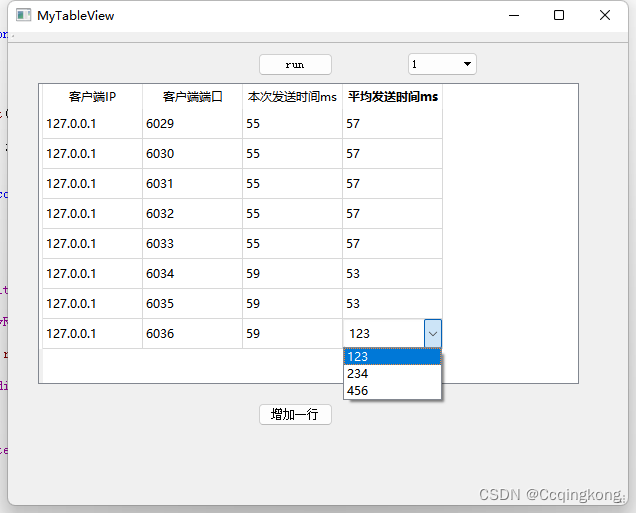Select the average 57 in the 6031 row
Screen dimensions: 636x513
point(393,184)
